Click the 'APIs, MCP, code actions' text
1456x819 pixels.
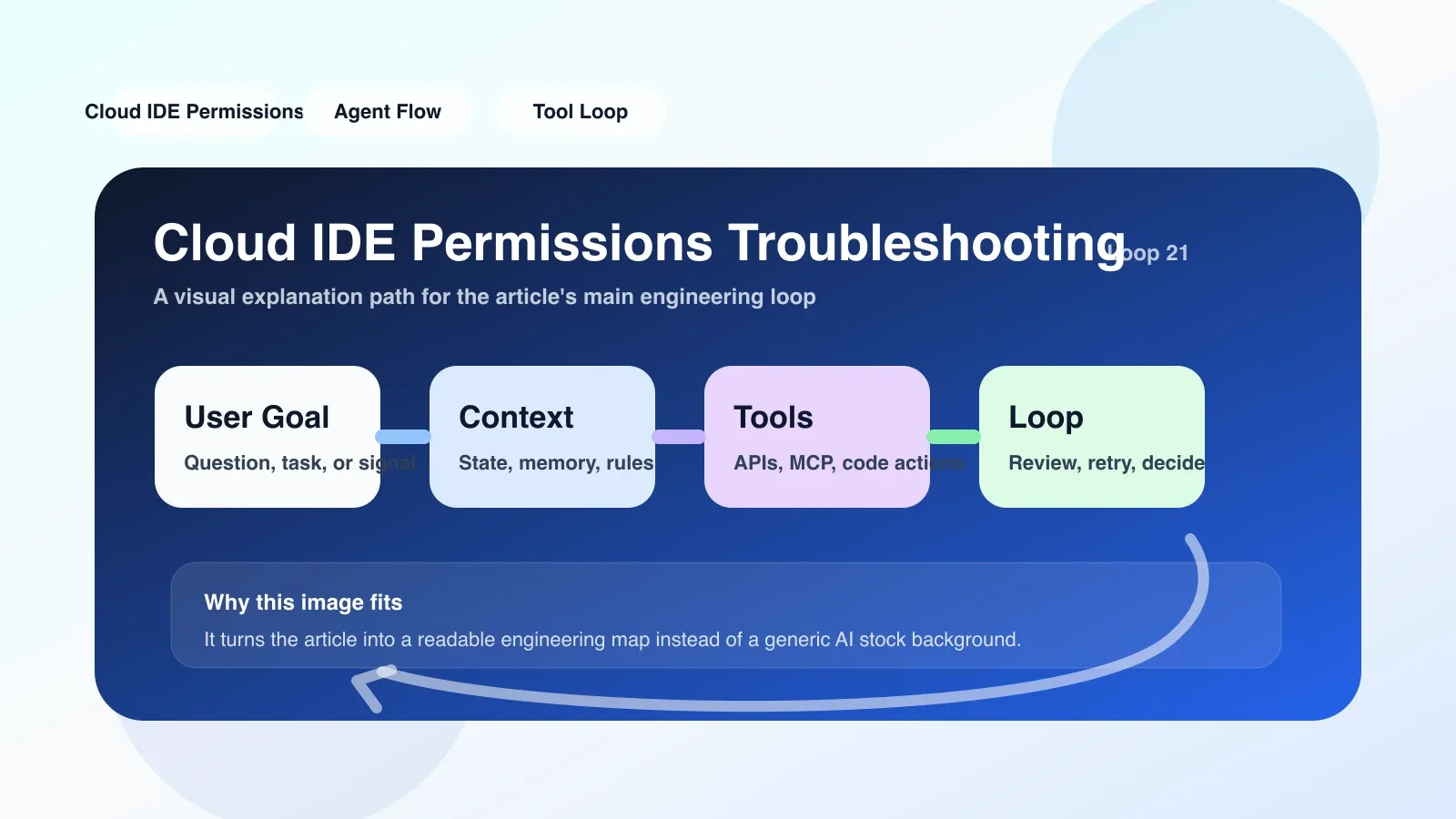(x=849, y=463)
